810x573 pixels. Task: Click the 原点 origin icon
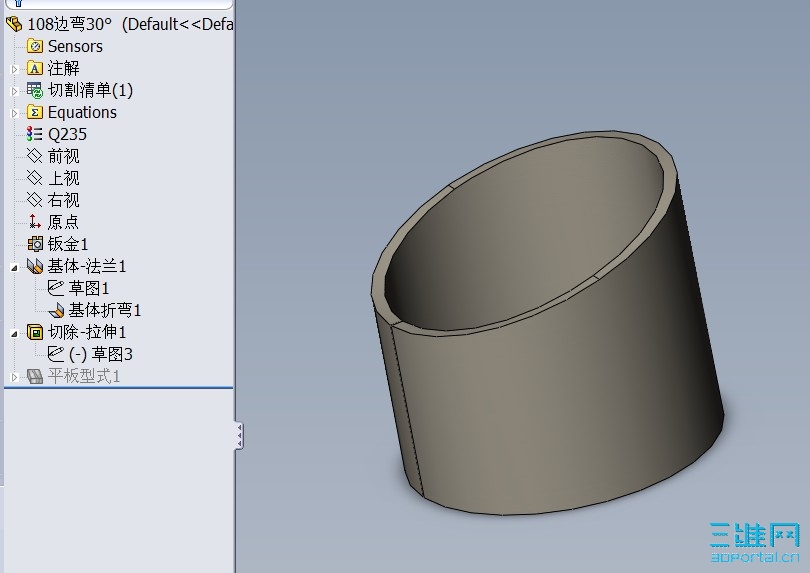click(35, 222)
